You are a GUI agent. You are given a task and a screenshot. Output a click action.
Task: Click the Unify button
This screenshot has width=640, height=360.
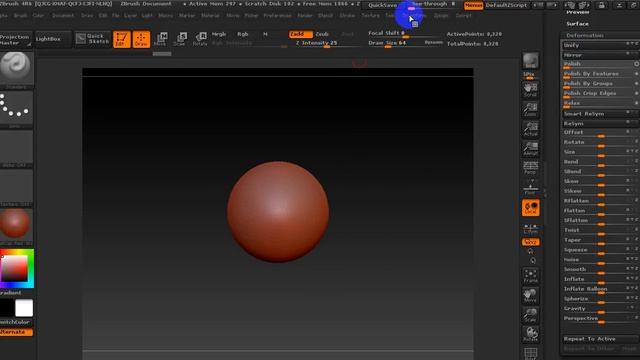[600, 45]
